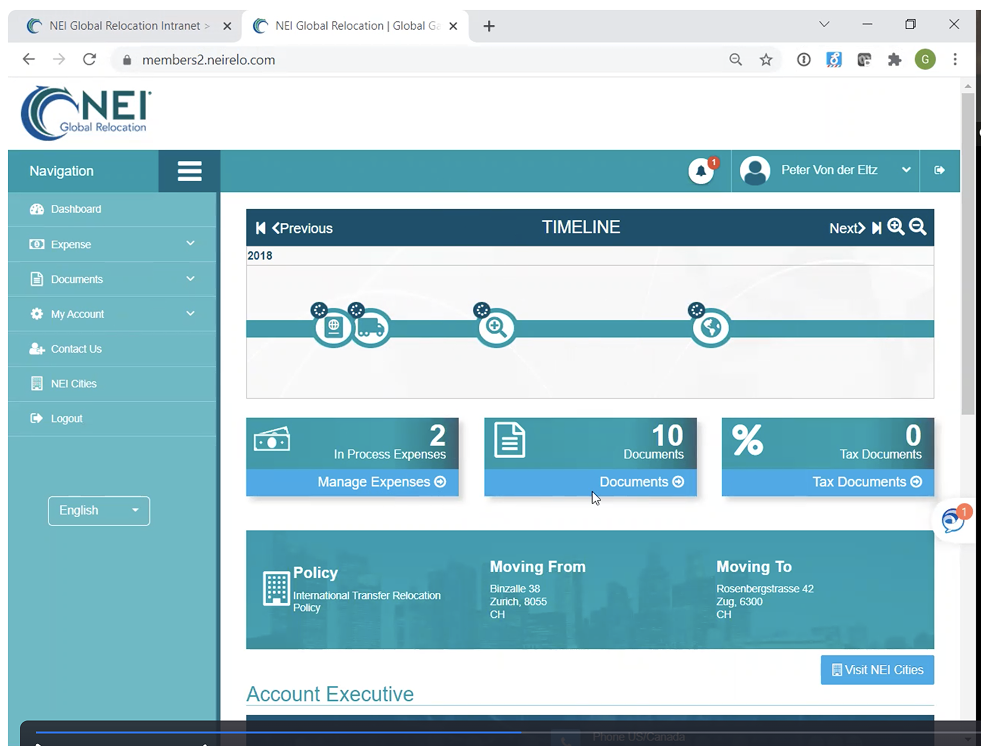Click the Binzalle 38 address

point(515,588)
